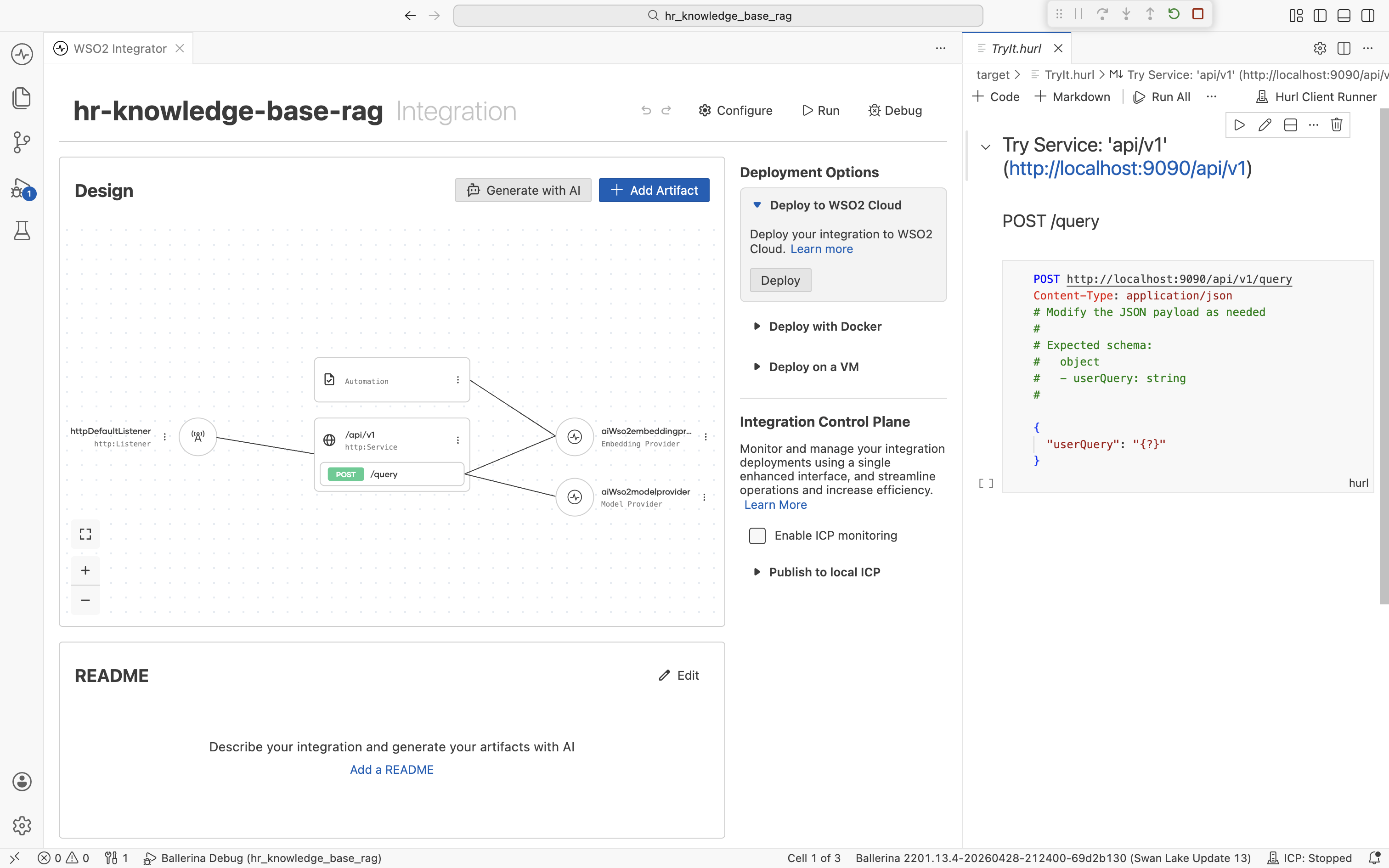Open TryIt.hurl editor more actions
Screen dimensions: 1389x868
pyautogui.click(x=1368, y=48)
